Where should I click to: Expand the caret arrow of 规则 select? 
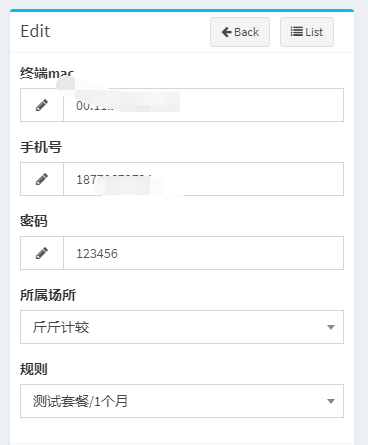331,401
